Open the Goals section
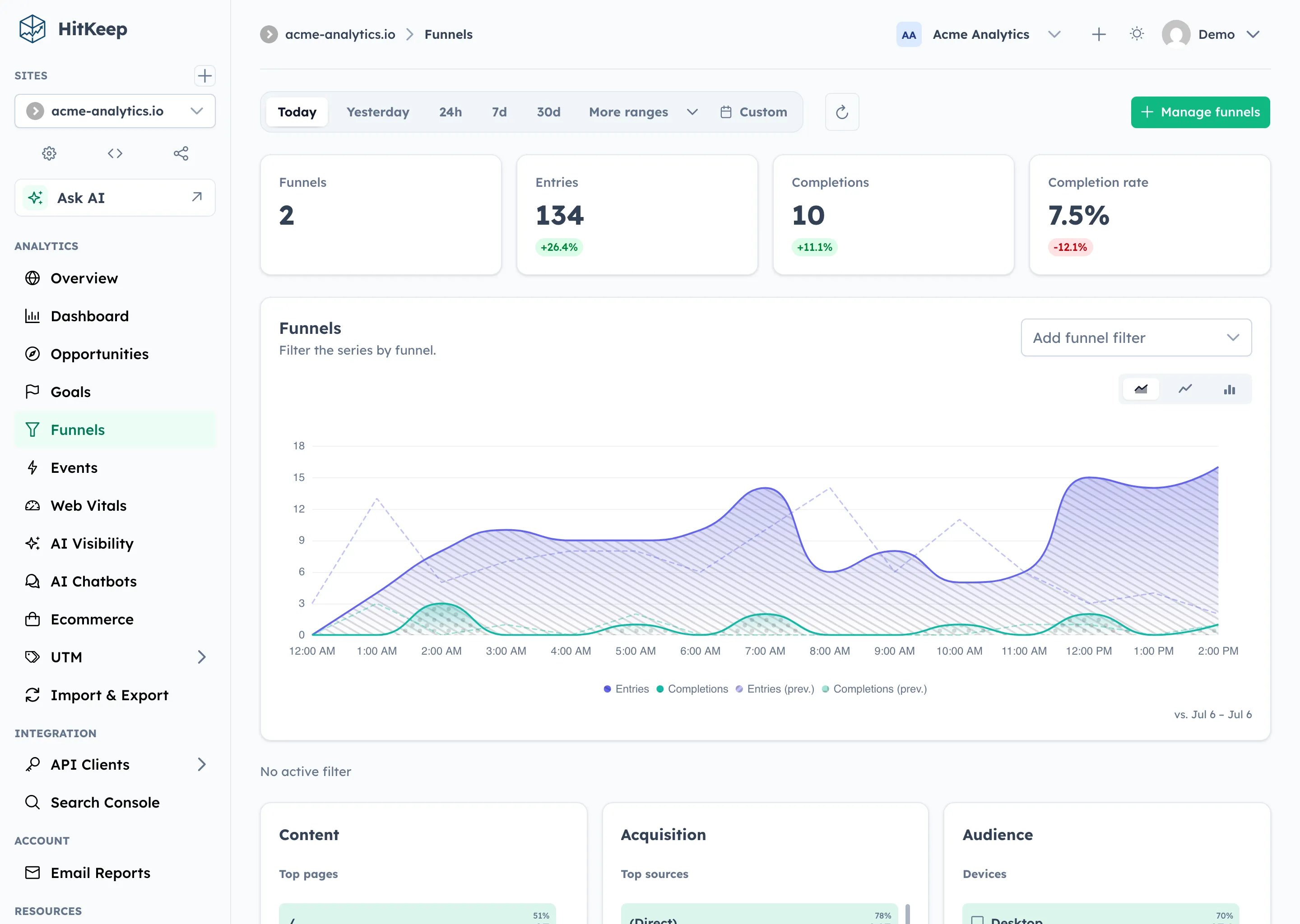The width and height of the screenshot is (1300, 924). coord(115,392)
